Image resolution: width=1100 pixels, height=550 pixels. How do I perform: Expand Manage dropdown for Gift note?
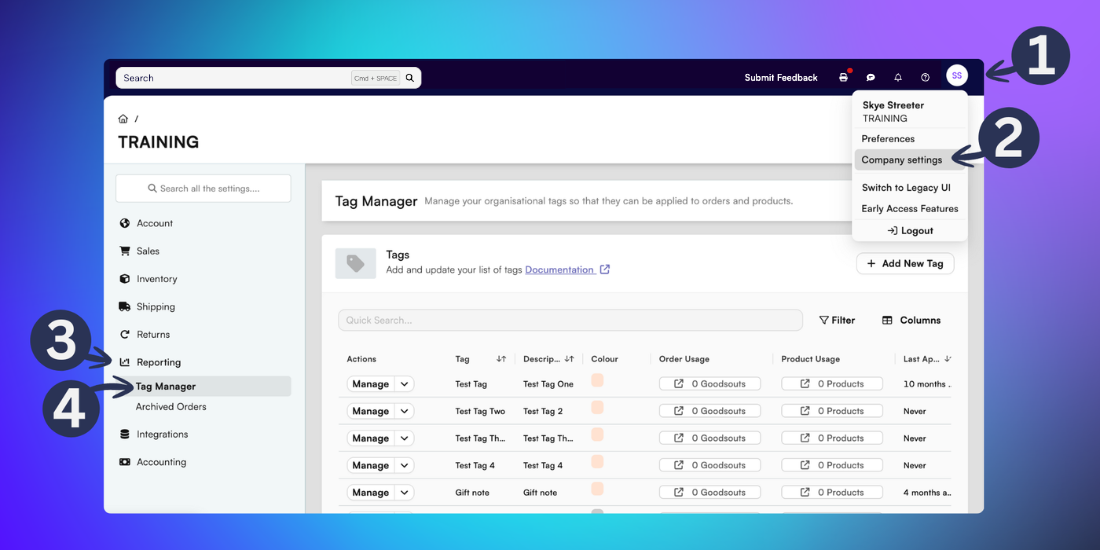[405, 492]
